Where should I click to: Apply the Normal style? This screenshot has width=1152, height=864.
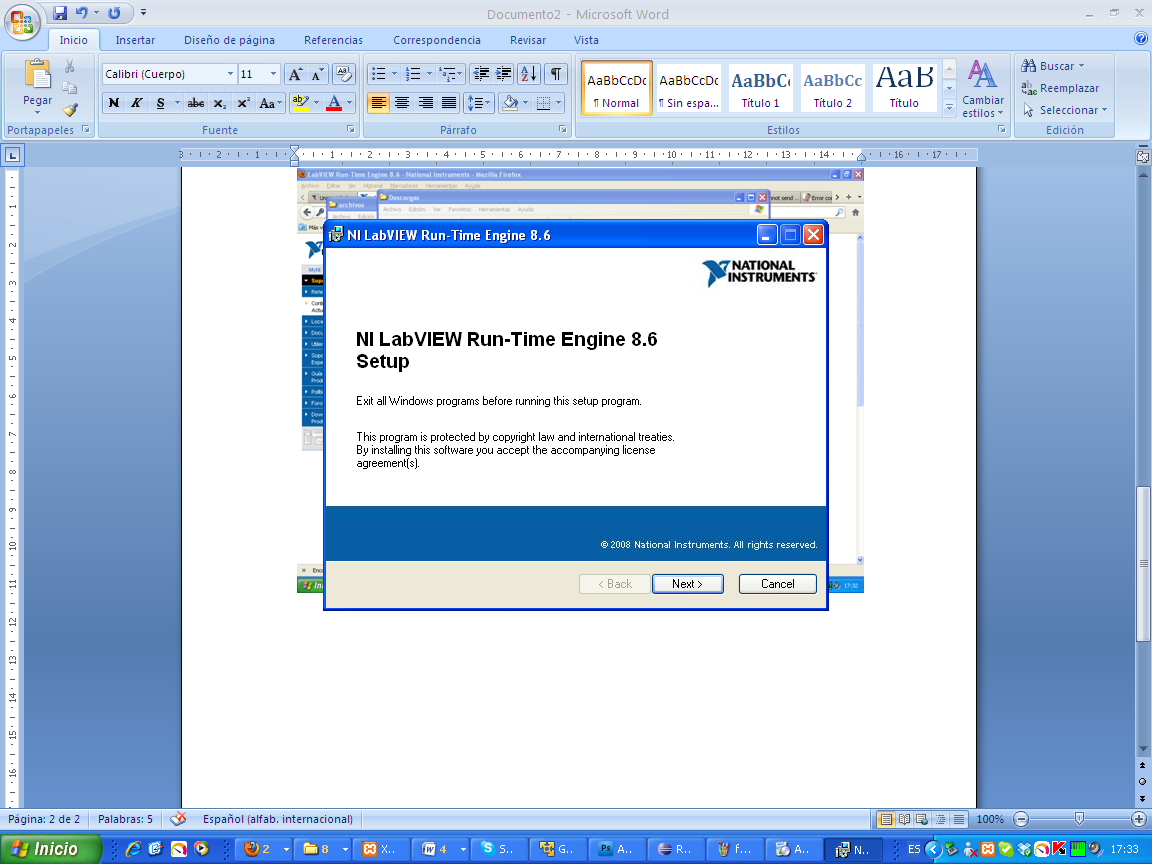click(x=616, y=88)
